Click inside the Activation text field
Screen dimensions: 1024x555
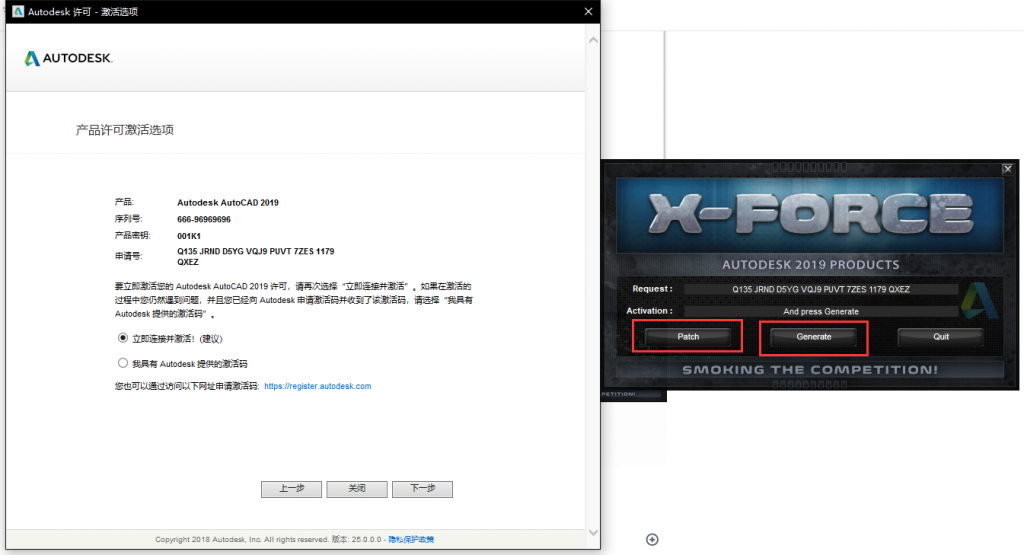[820, 312]
